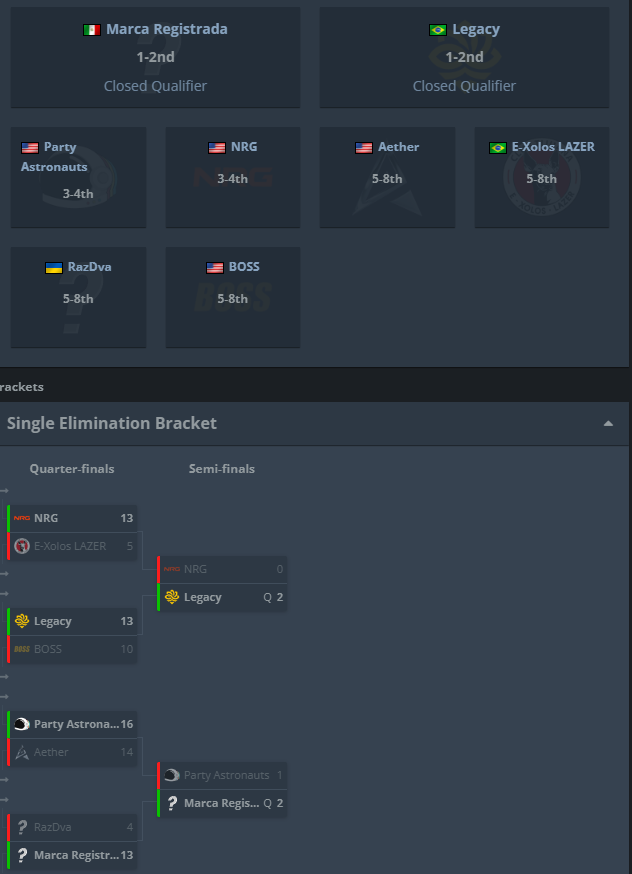Click the US flag beside Party Astronauts
Image resolution: width=632 pixels, height=874 pixels.
coord(30,148)
